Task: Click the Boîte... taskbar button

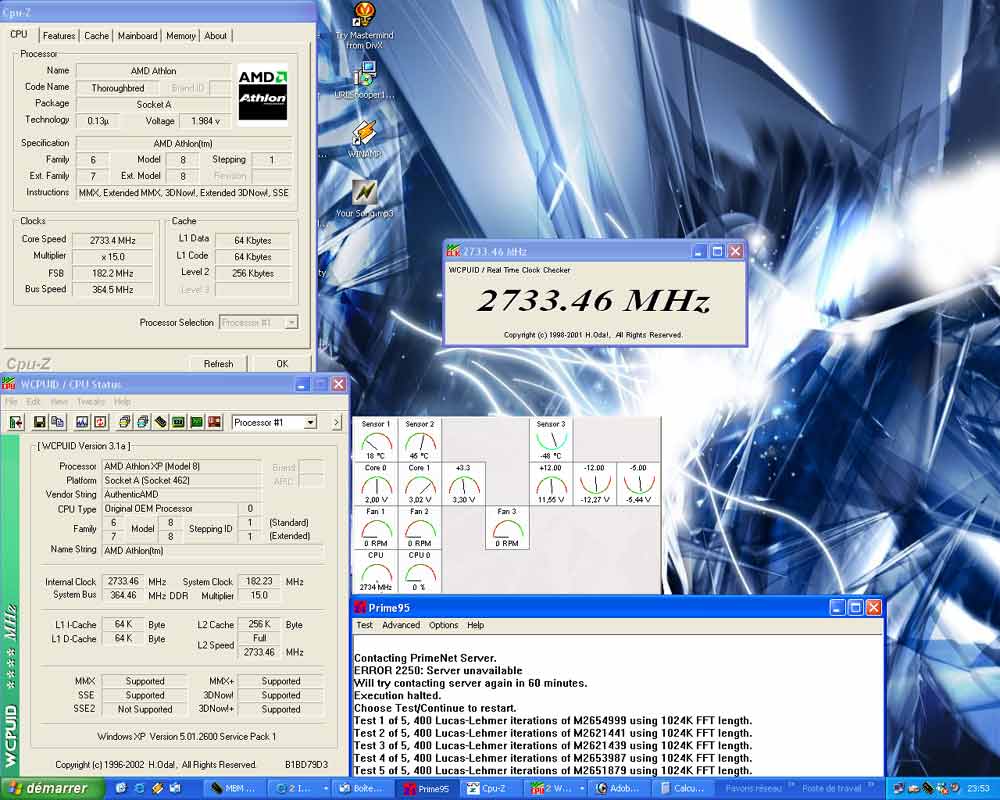Action: (x=363, y=789)
